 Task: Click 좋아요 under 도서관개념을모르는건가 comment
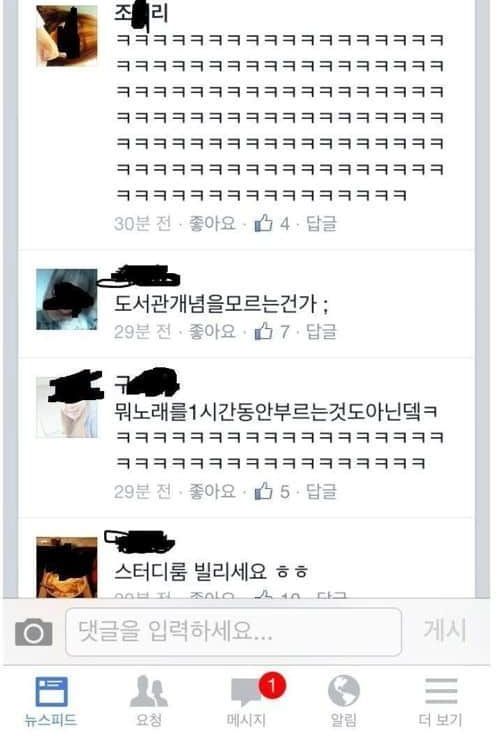point(212,332)
